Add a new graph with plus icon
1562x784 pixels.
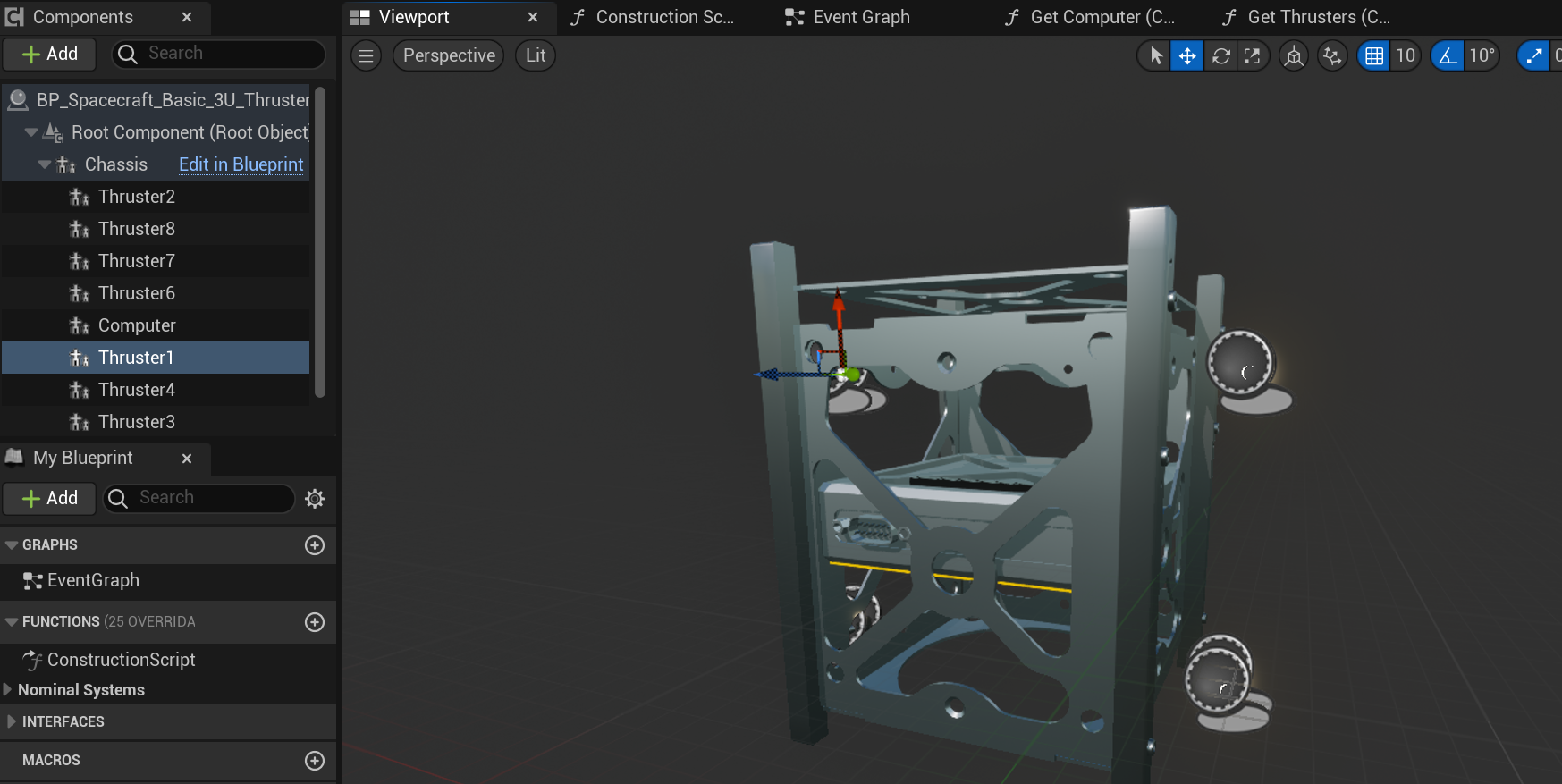click(x=315, y=545)
